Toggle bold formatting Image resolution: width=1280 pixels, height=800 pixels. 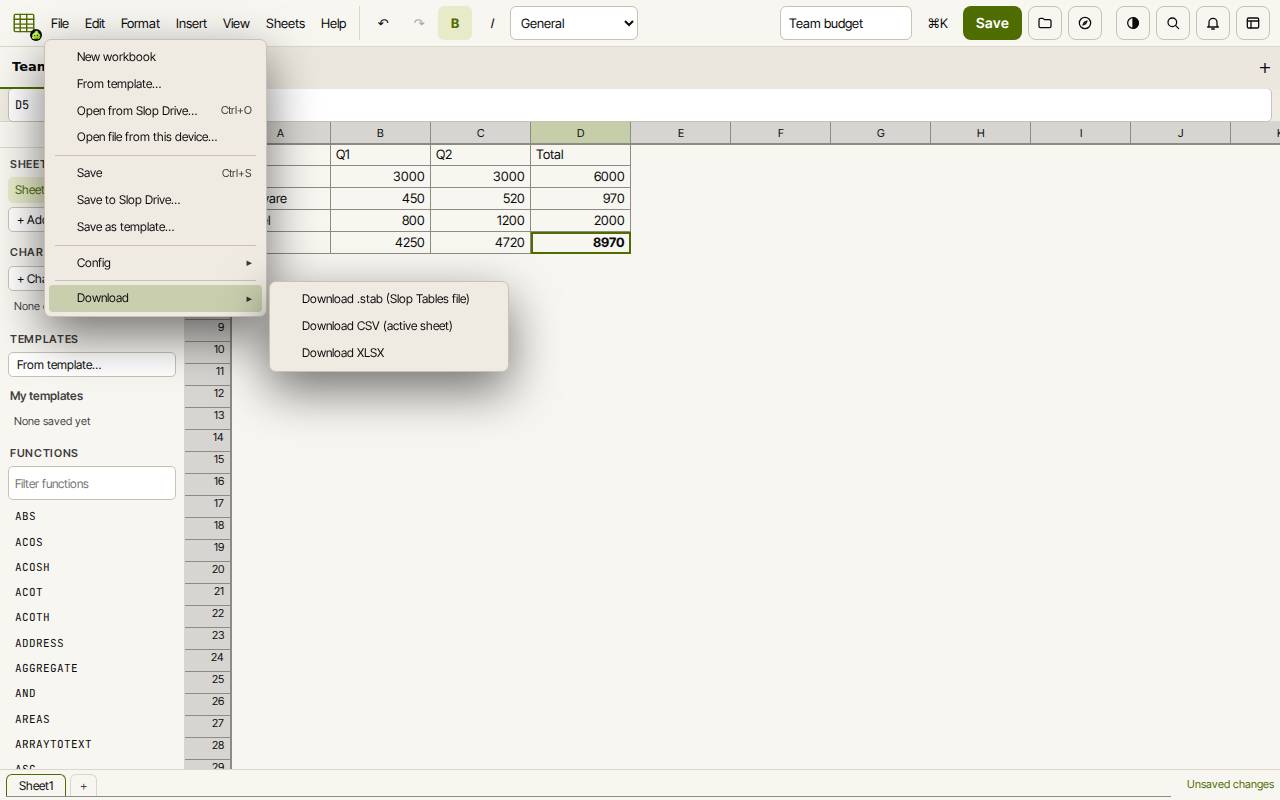[455, 23]
